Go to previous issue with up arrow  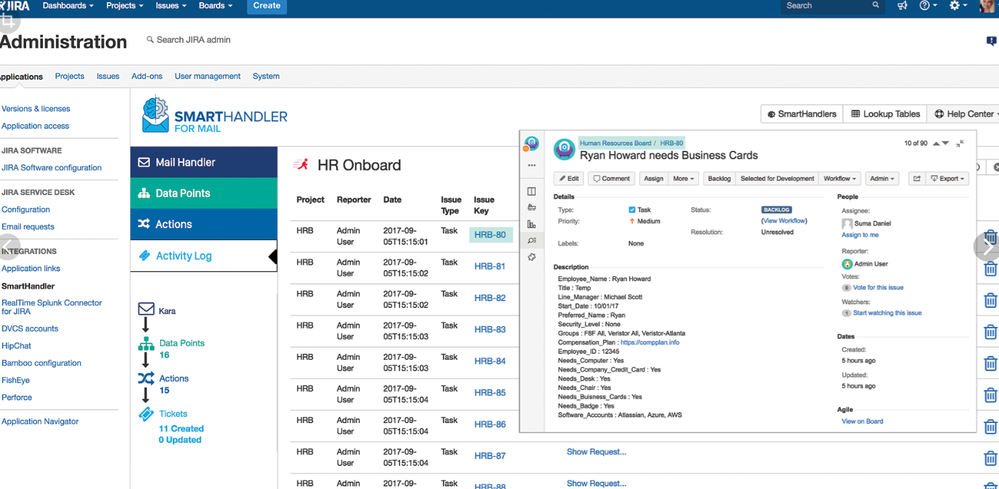click(935, 143)
